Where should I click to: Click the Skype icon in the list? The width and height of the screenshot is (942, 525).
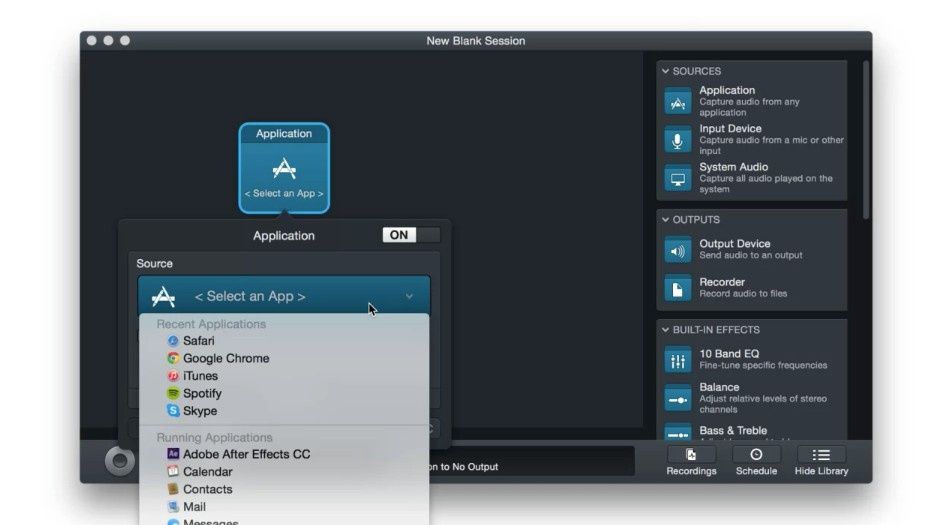(x=173, y=411)
